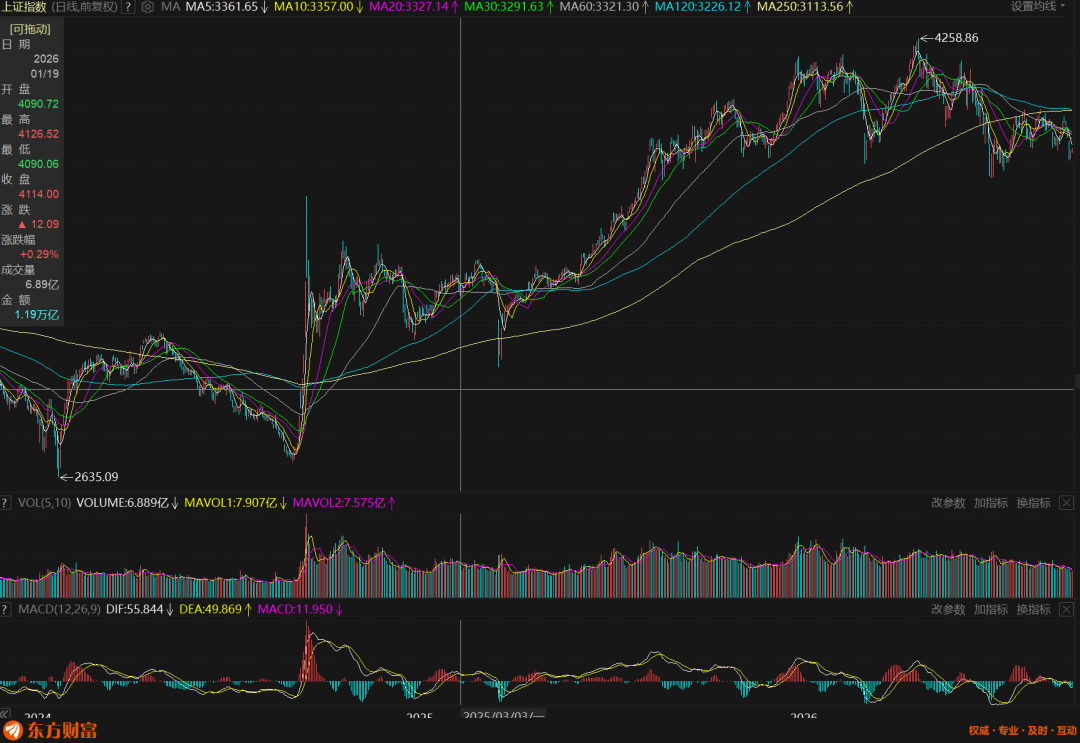Click the 2025/03/03/一 crosshair date label
Viewport: 1080px width, 743px height.
[x=503, y=715]
